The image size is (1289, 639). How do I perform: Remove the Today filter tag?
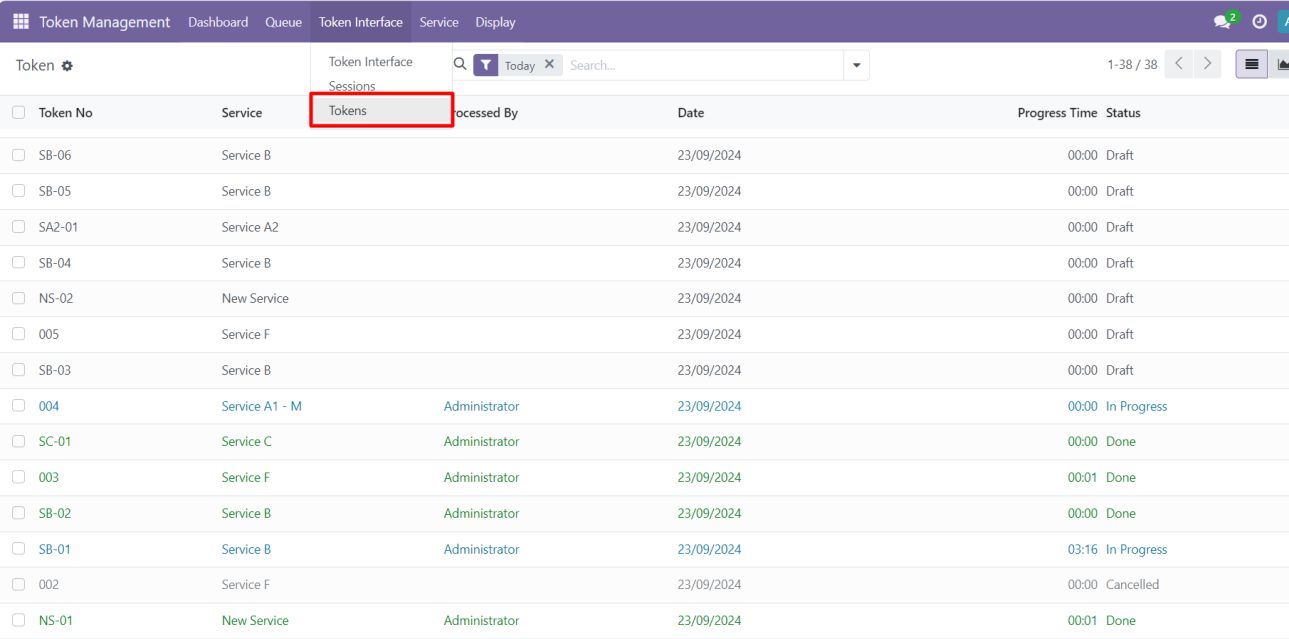pos(549,65)
